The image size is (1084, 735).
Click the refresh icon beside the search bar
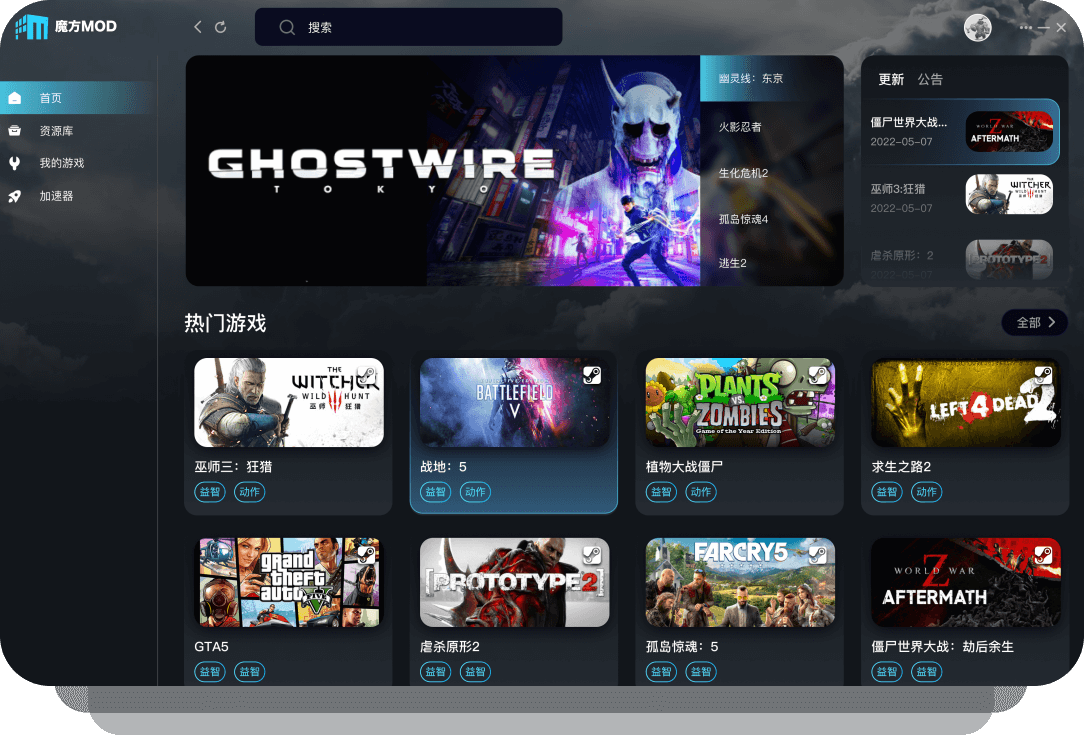[x=221, y=27]
